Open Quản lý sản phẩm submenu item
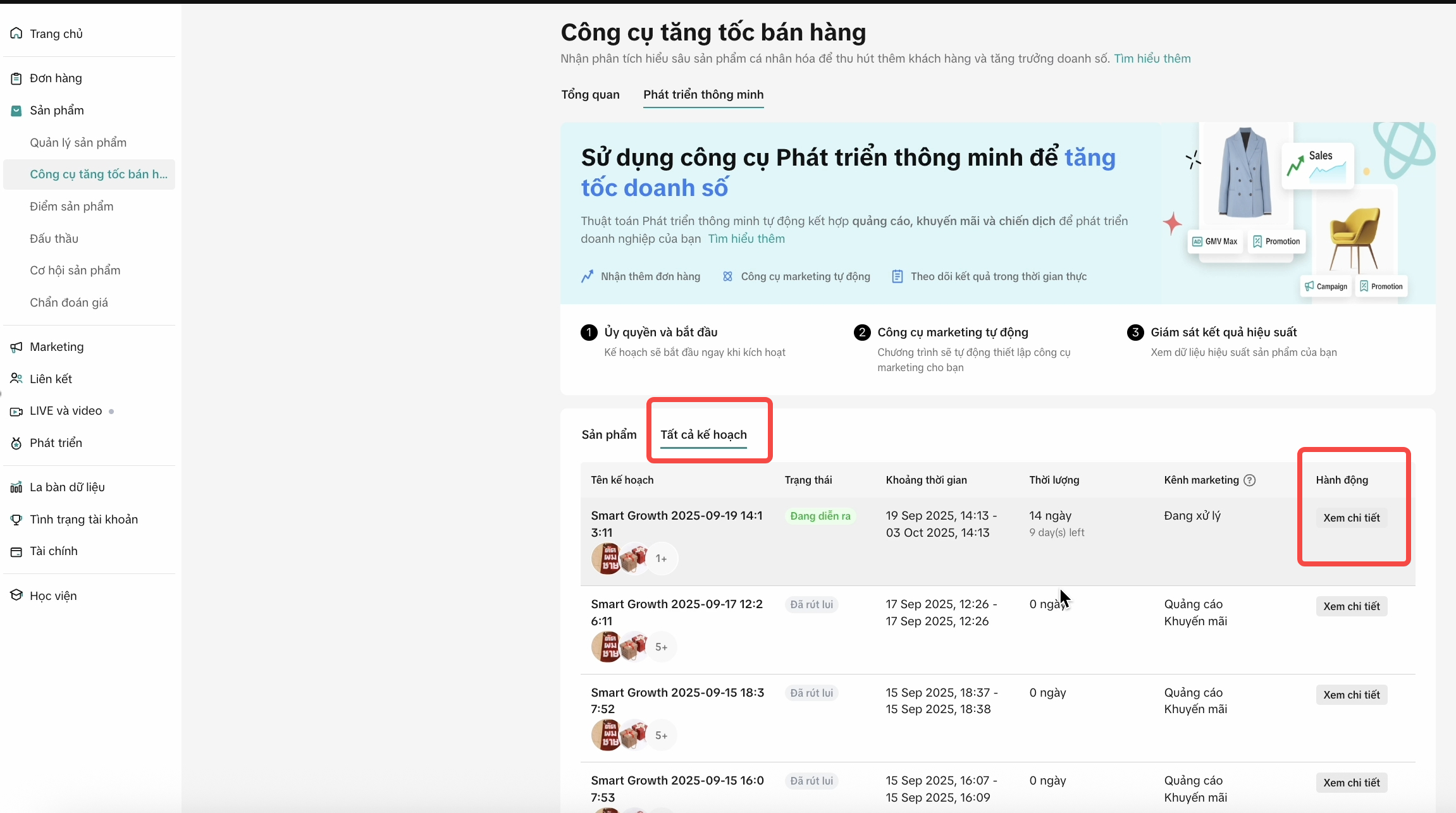1456x813 pixels. pyautogui.click(x=78, y=143)
